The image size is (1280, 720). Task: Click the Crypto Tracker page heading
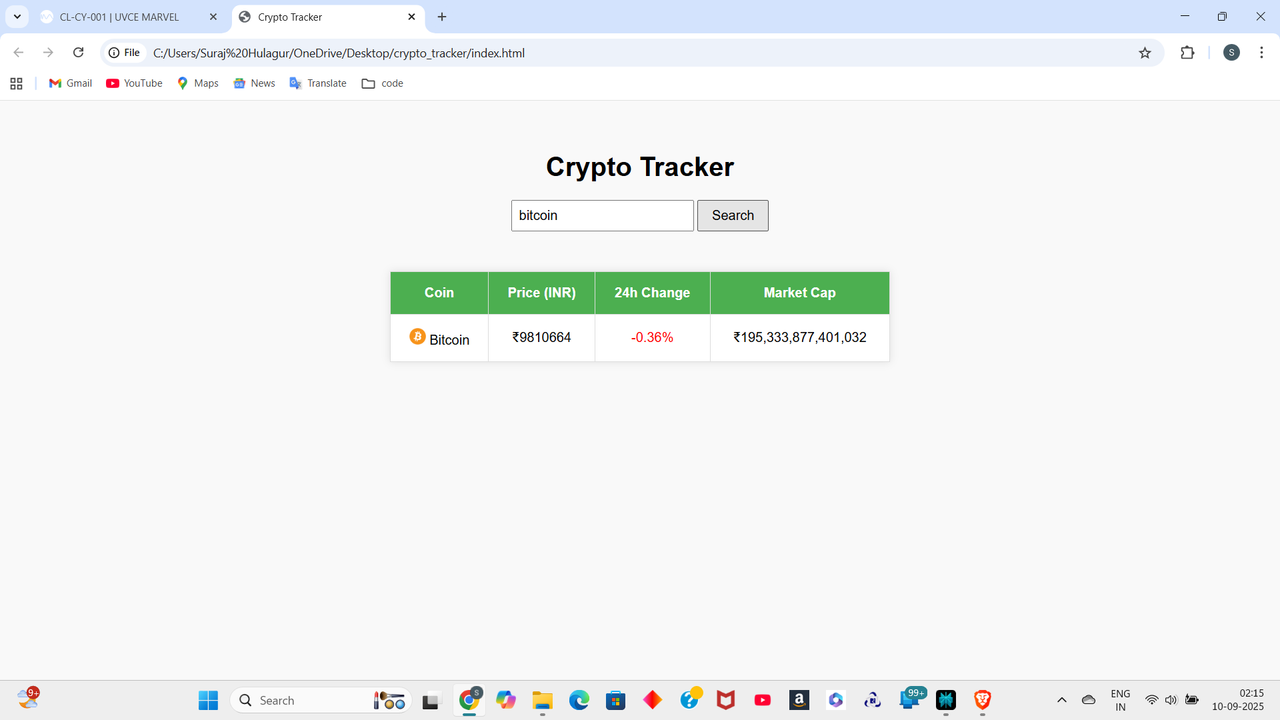tap(640, 167)
